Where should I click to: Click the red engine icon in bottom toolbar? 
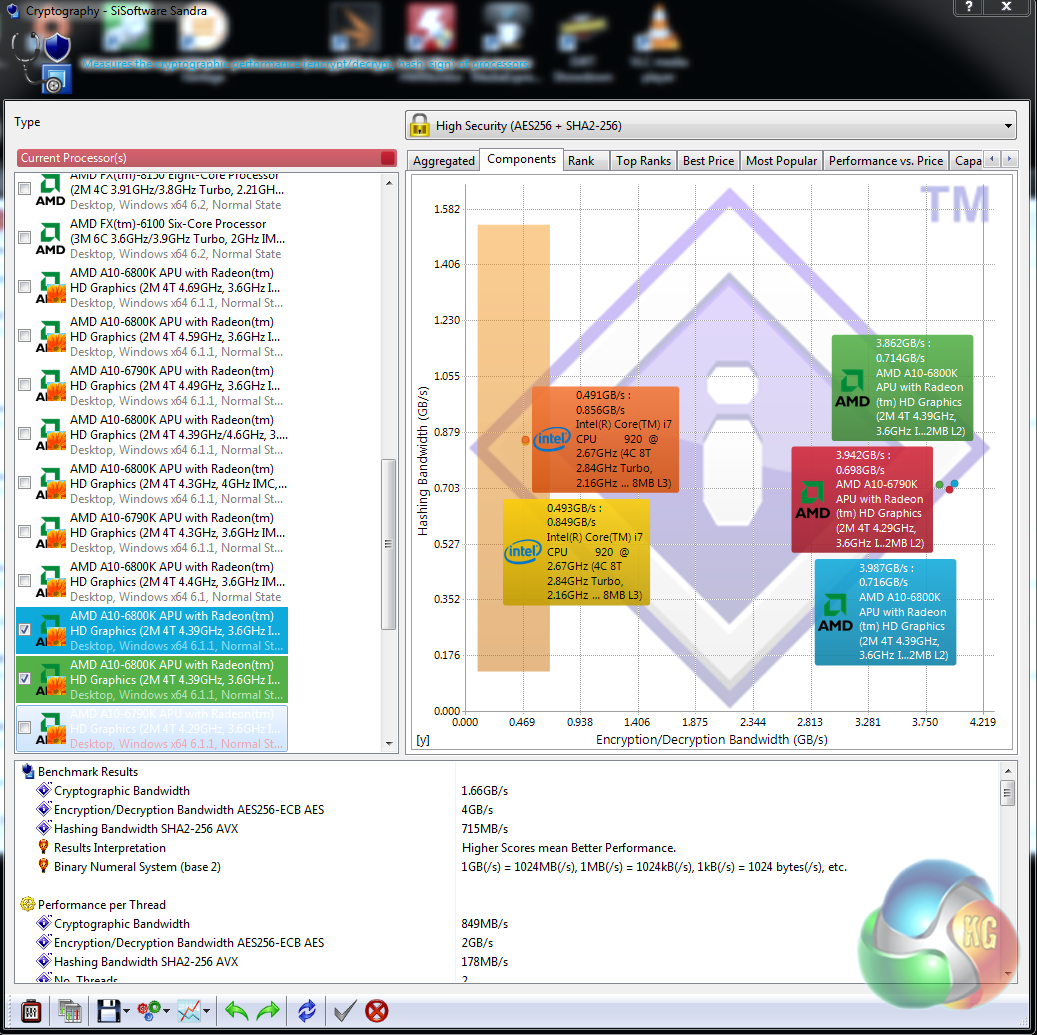(x=30, y=1010)
